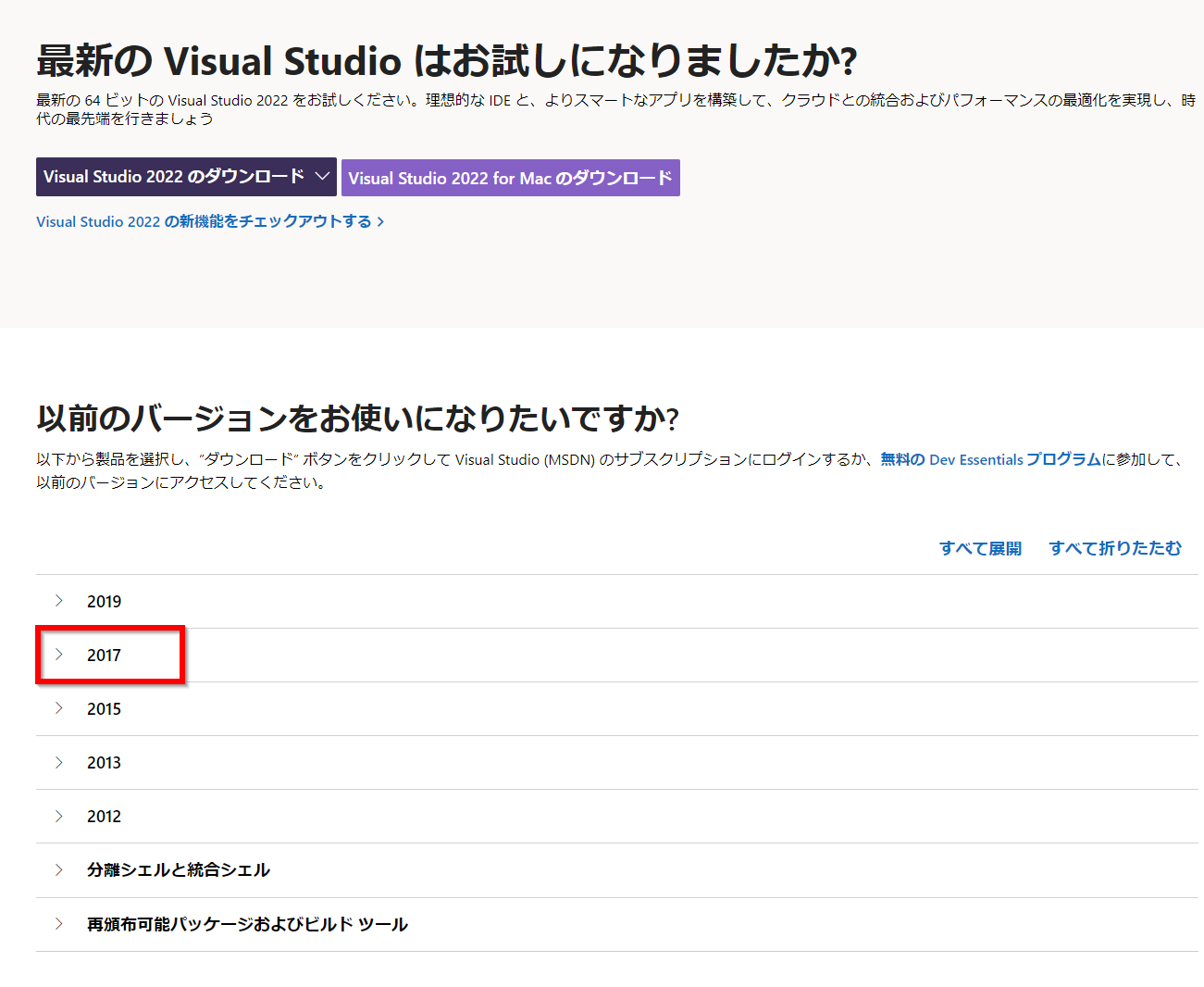Screen dimensions: 1204x987
Task: Select the 2012 row label
Action: point(104,817)
